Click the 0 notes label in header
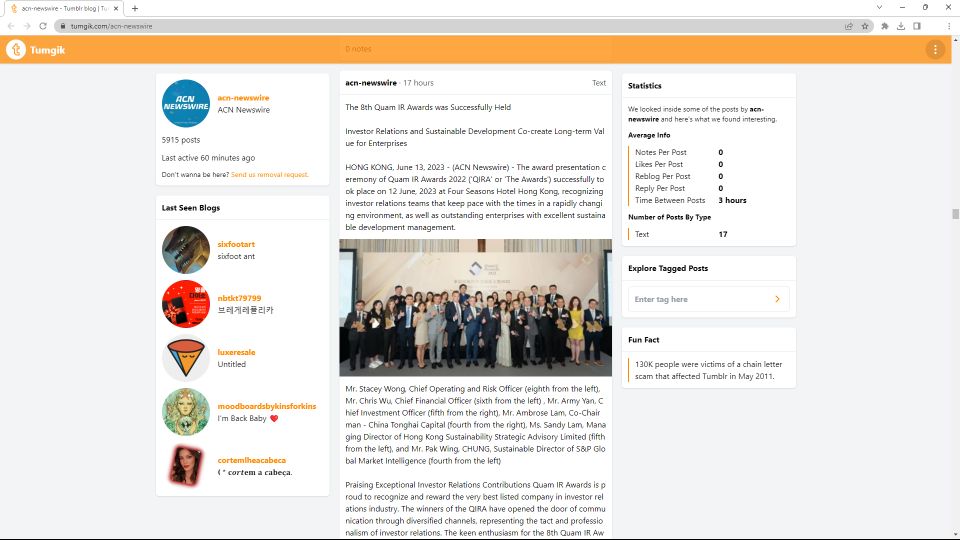 click(x=358, y=49)
